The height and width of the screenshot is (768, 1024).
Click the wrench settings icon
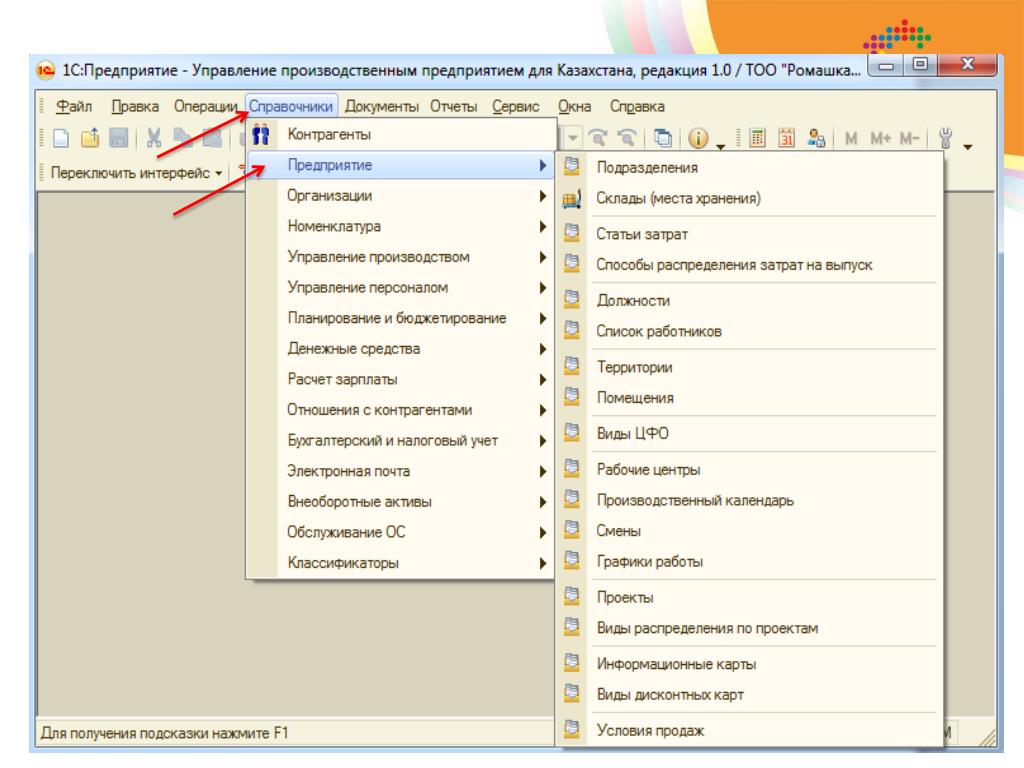click(x=945, y=138)
